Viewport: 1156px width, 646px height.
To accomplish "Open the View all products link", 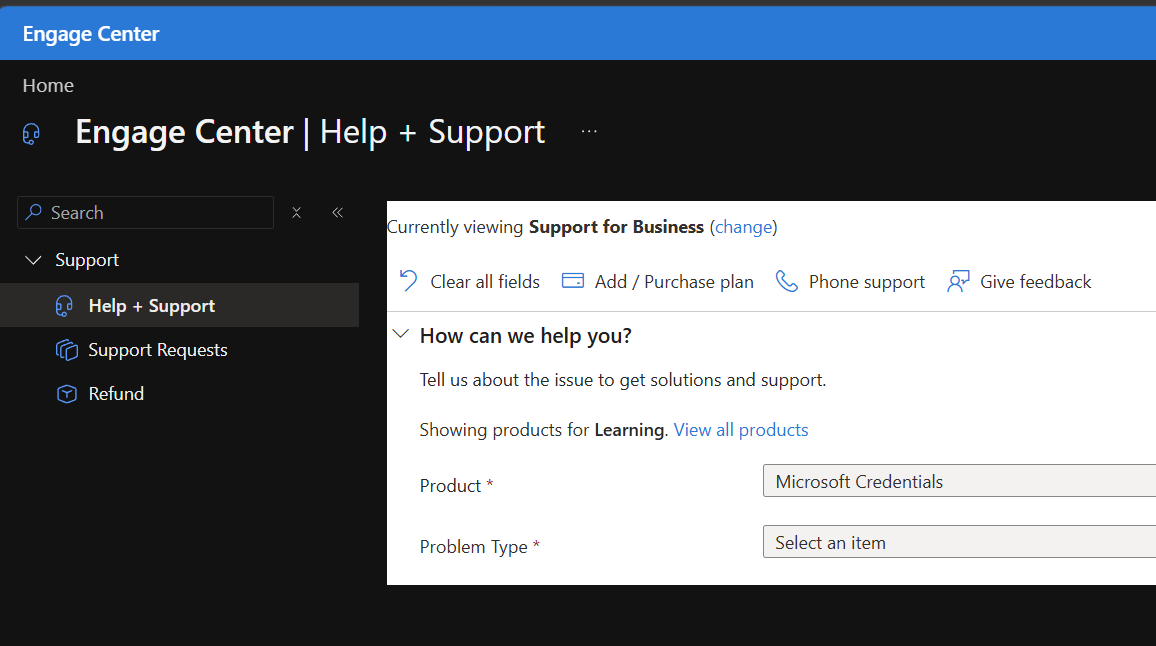I will tap(741, 430).
